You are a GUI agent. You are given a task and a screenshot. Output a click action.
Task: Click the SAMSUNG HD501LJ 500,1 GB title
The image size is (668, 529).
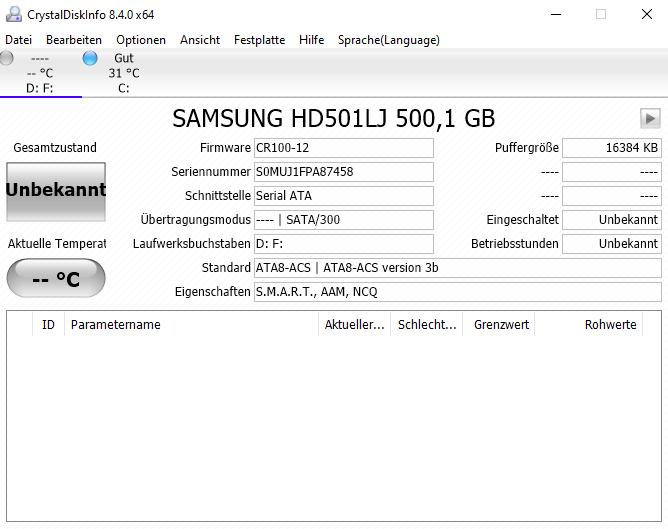click(334, 118)
